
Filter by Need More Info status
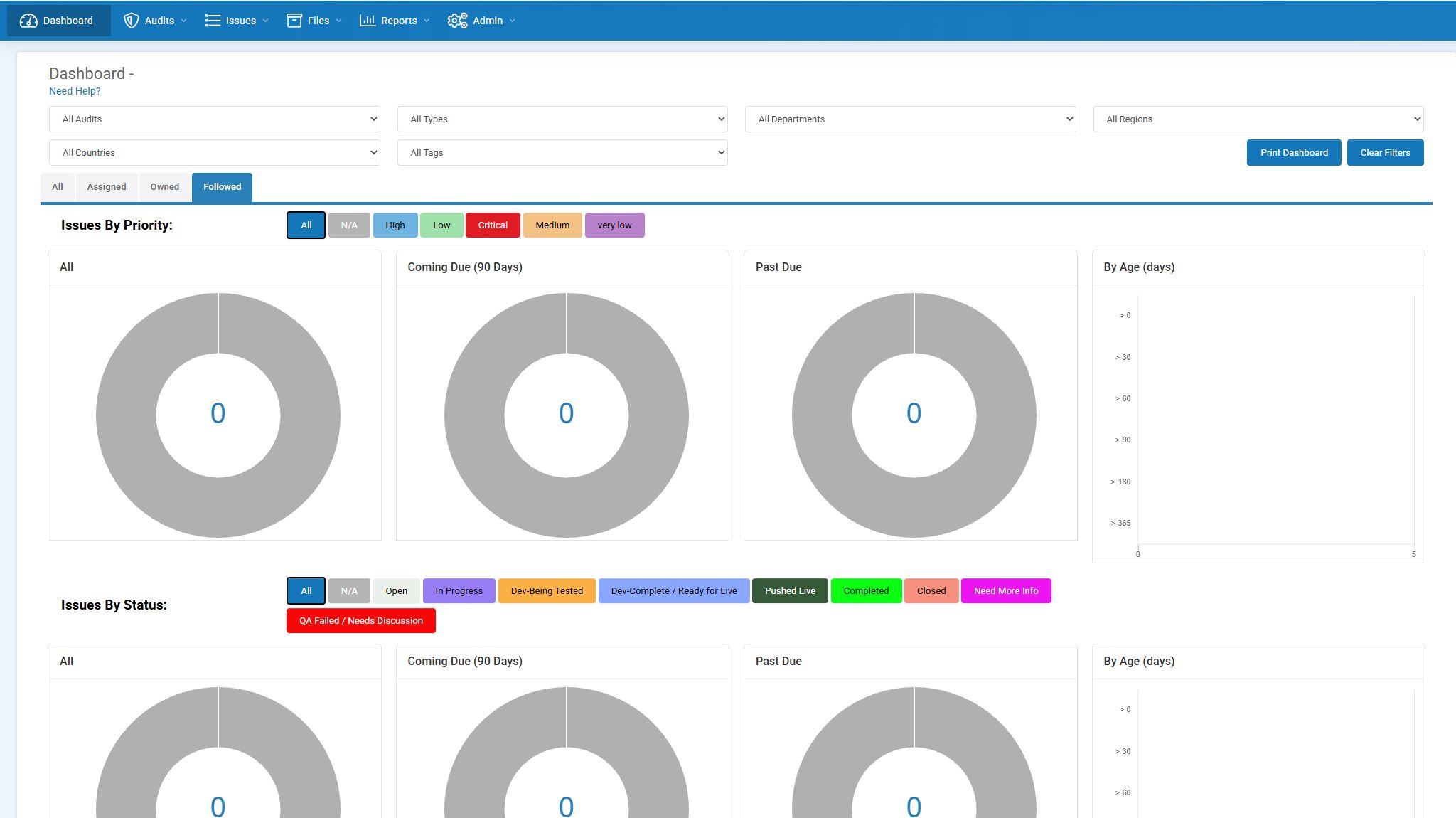pos(1006,591)
